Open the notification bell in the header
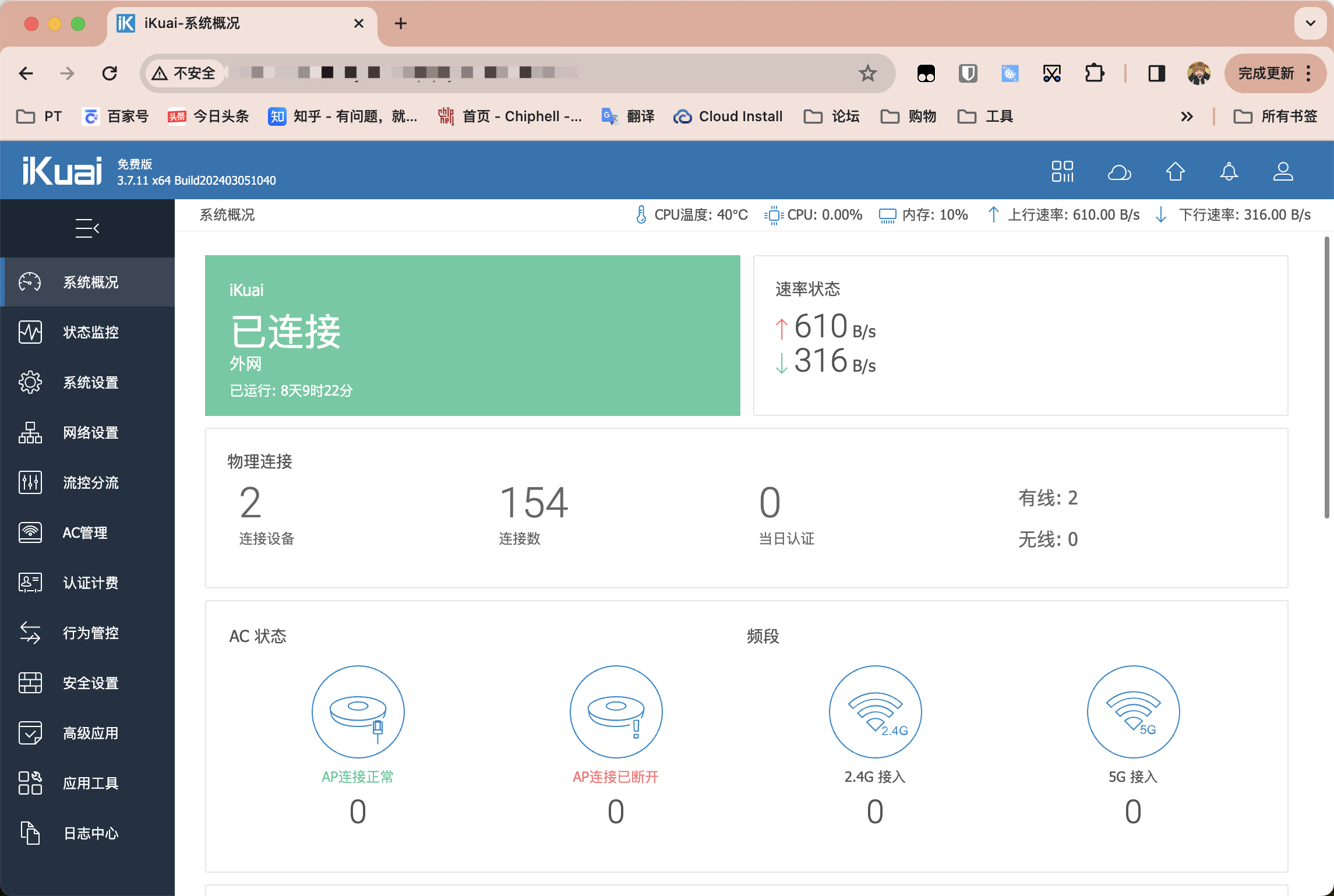This screenshot has width=1334, height=896. [1229, 172]
